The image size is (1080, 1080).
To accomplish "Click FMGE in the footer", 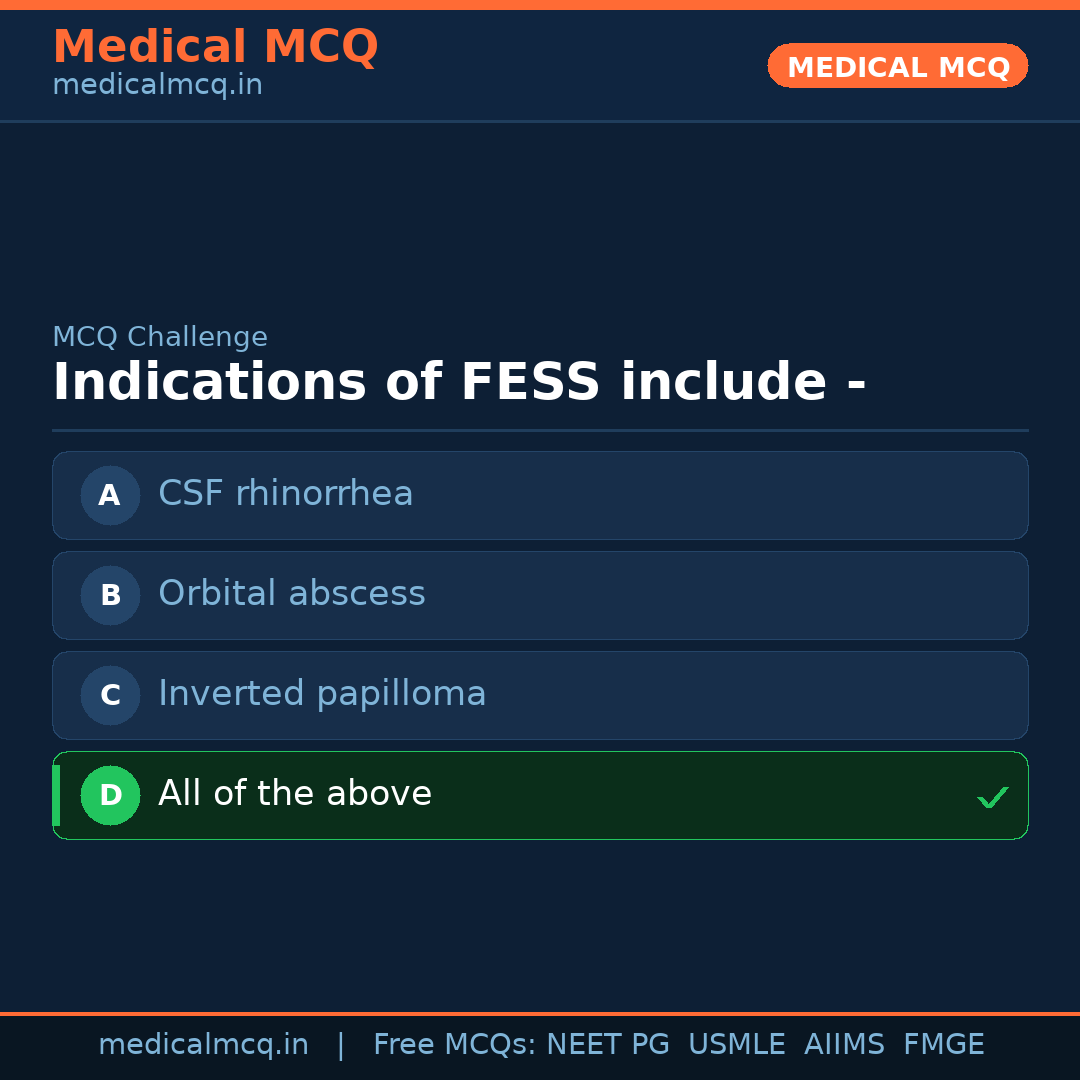I will click(943, 1045).
